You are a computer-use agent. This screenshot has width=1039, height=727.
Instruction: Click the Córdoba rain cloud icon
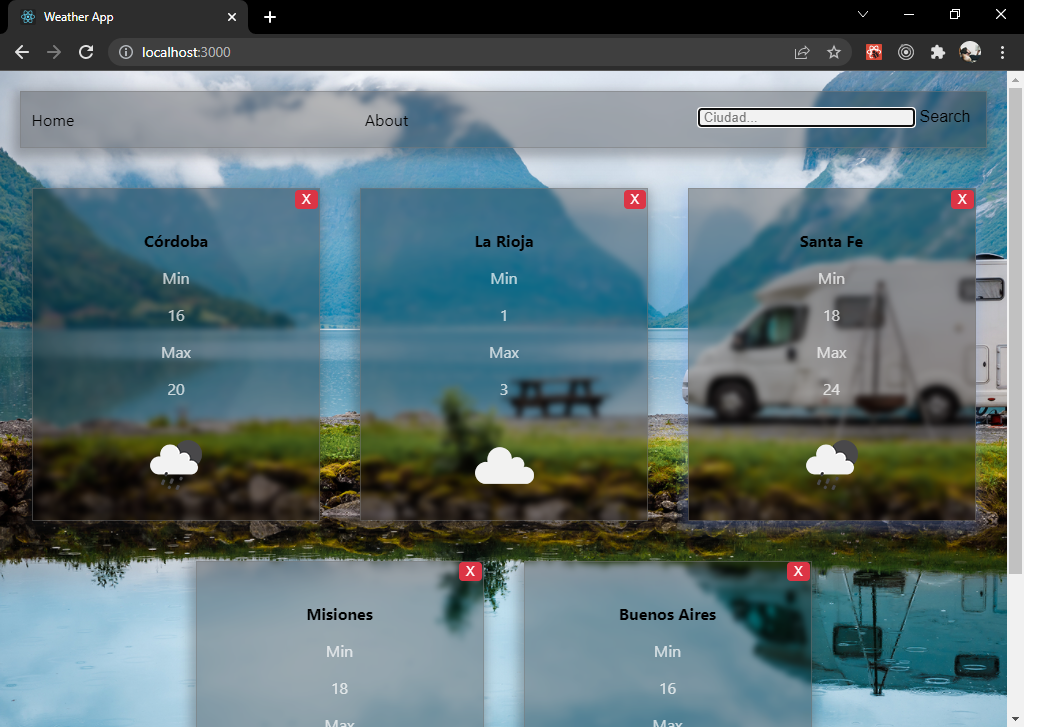pyautogui.click(x=176, y=464)
